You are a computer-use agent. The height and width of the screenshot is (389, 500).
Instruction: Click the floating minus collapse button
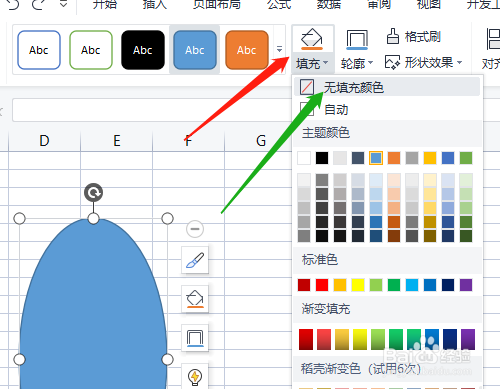pyautogui.click(x=195, y=229)
